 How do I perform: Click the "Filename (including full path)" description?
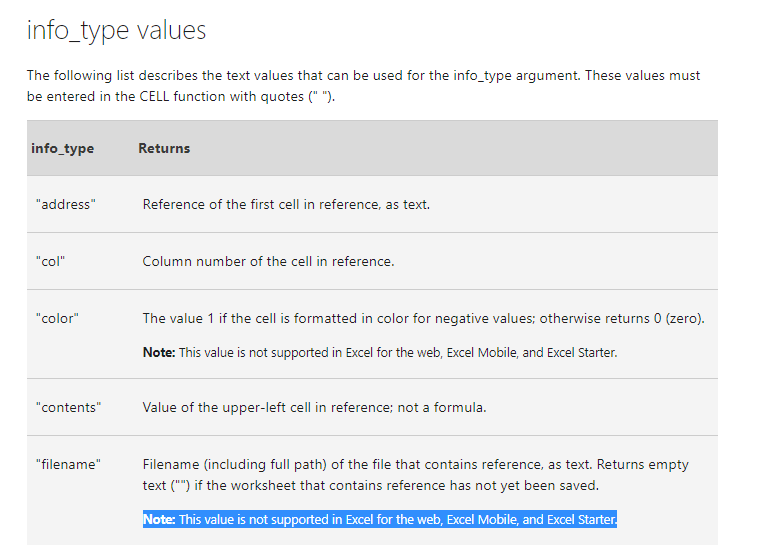click(416, 475)
